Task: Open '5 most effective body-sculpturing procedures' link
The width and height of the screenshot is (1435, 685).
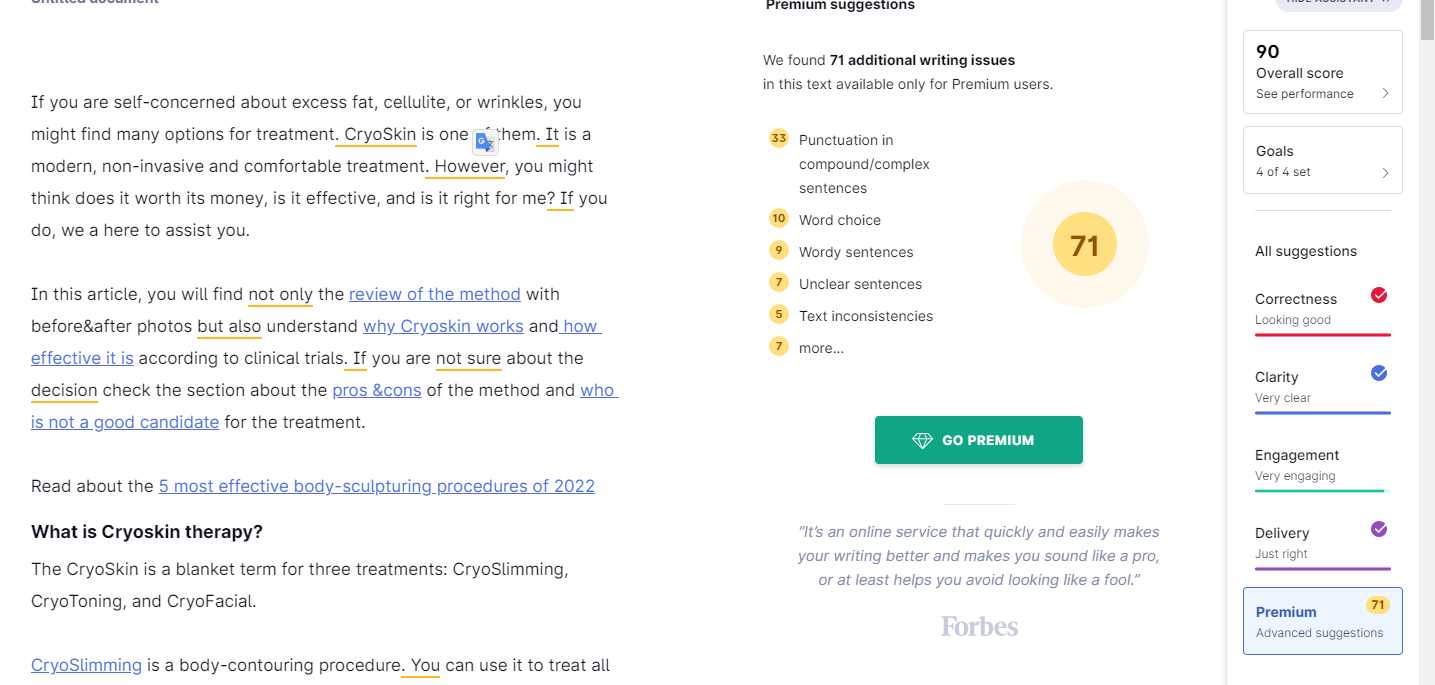Action: (377, 486)
